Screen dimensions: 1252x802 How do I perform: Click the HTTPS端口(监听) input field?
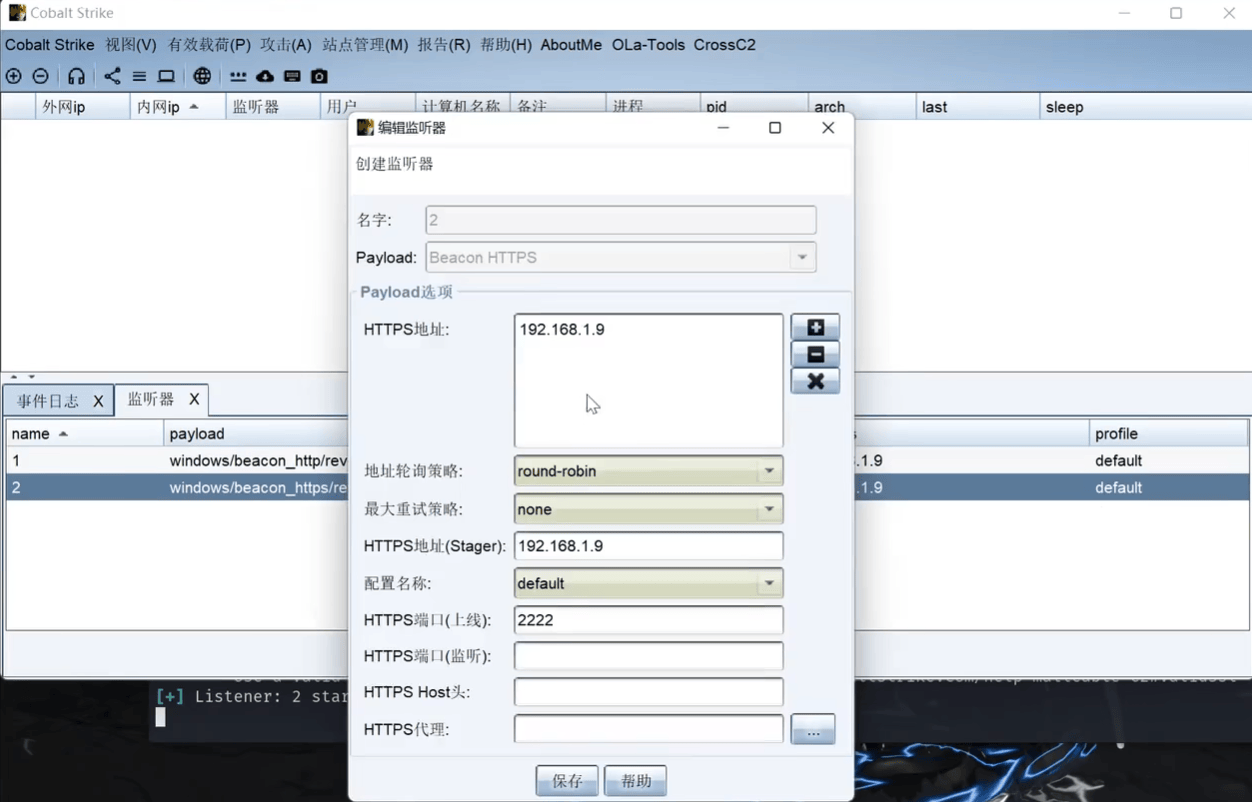click(648, 656)
